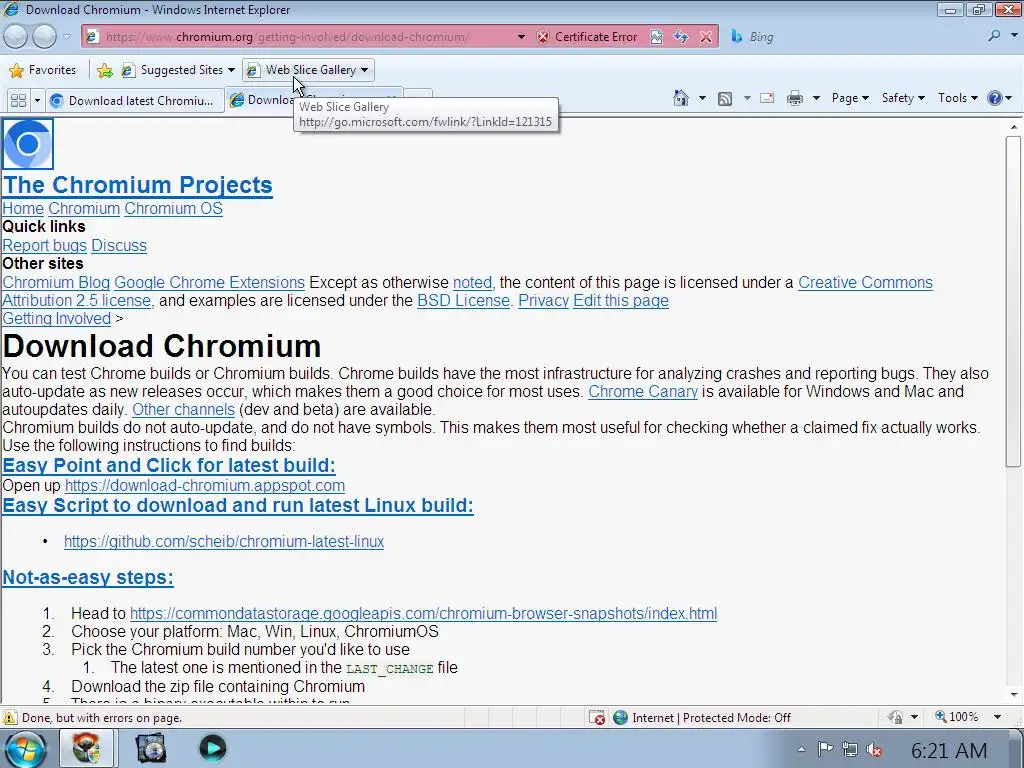Screen dimensions: 1024x768
Task: Open the tab list dropdown arrow
Action: [x=37, y=101]
